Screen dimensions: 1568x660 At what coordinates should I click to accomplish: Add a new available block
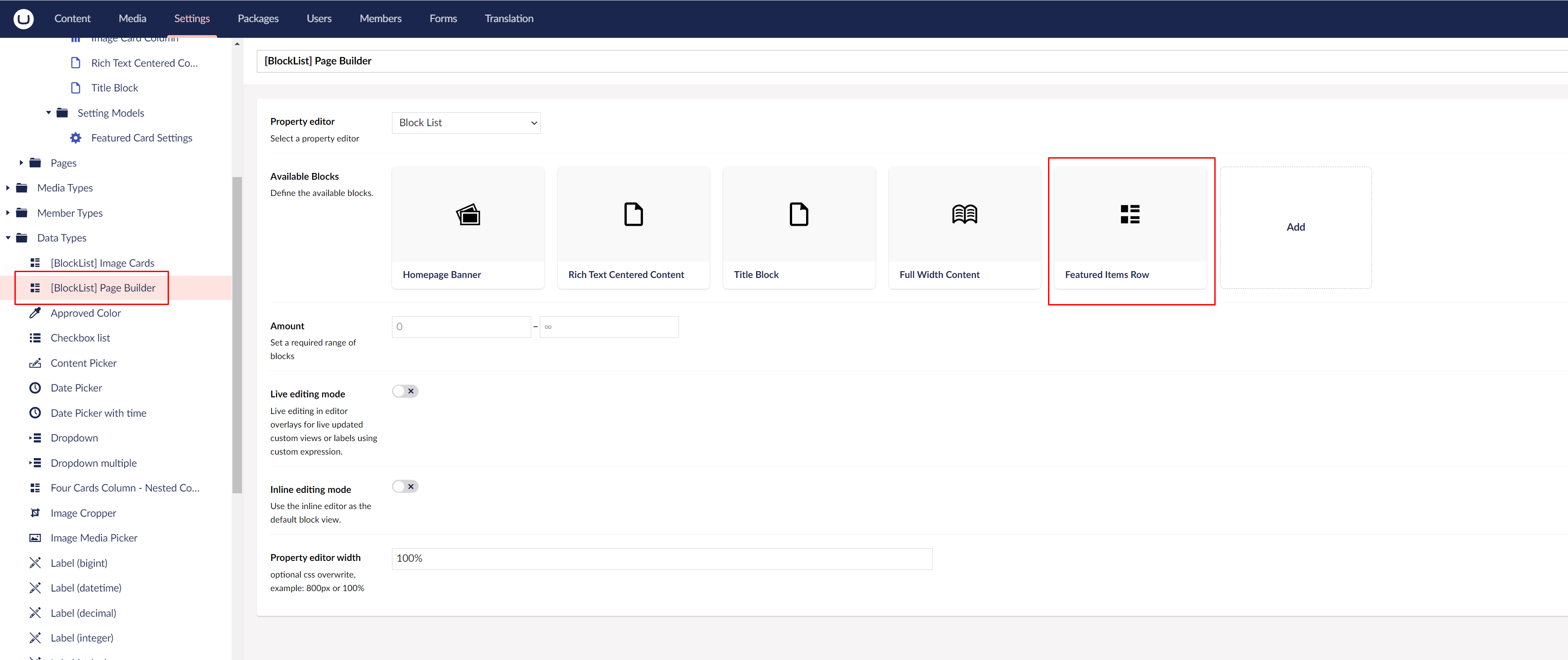pos(1295,227)
